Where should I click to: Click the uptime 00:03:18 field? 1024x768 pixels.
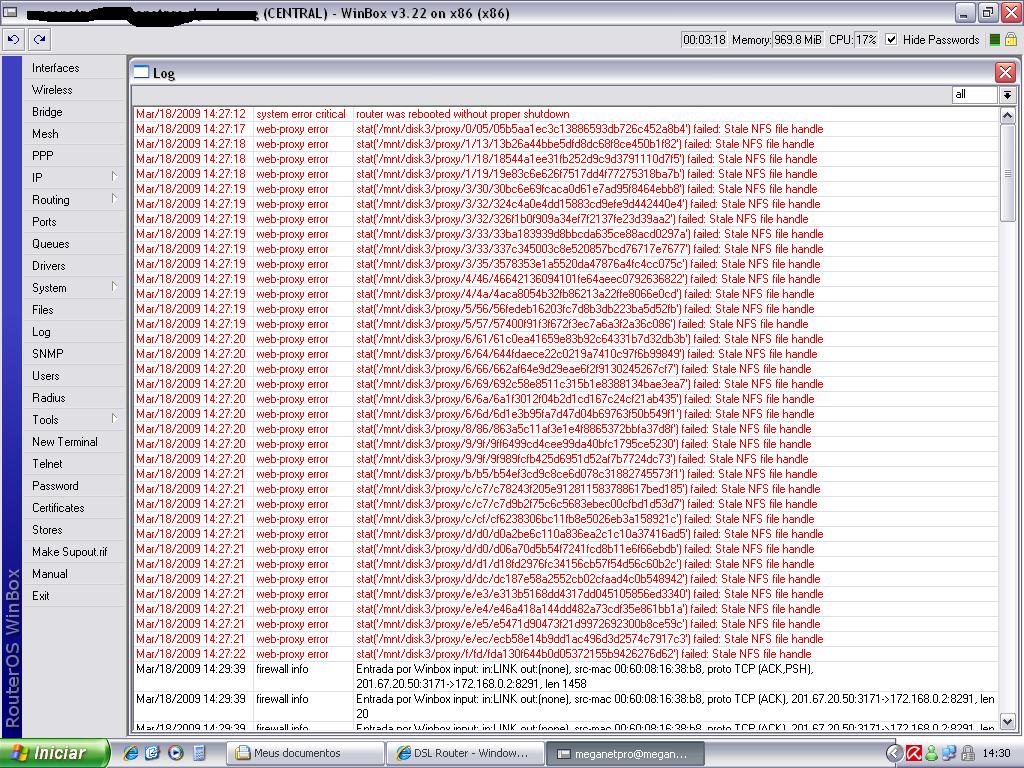[704, 40]
